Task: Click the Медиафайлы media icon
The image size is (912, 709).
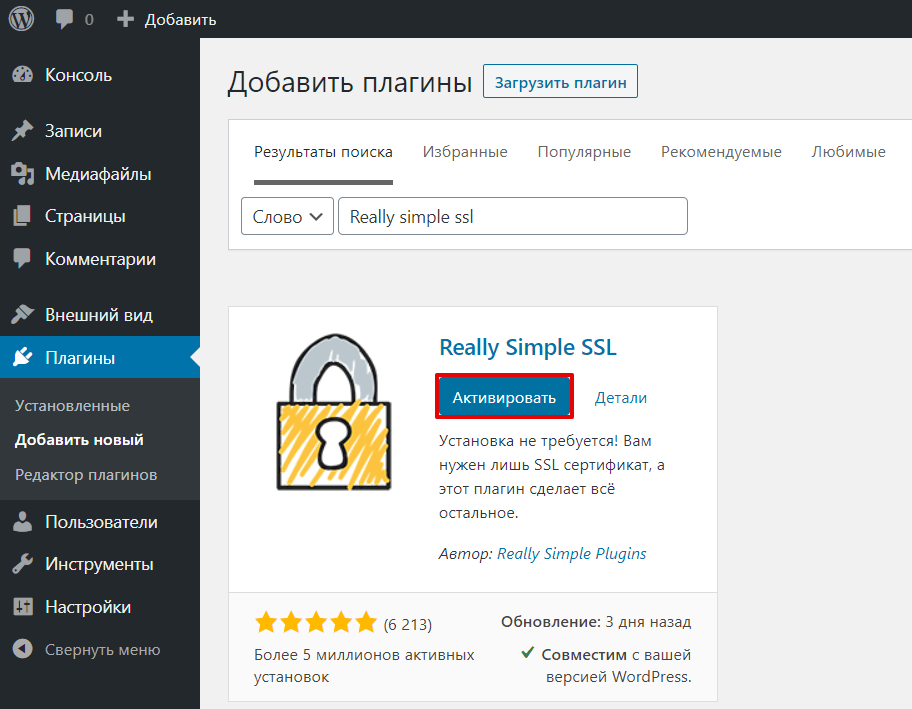Action: (x=23, y=174)
